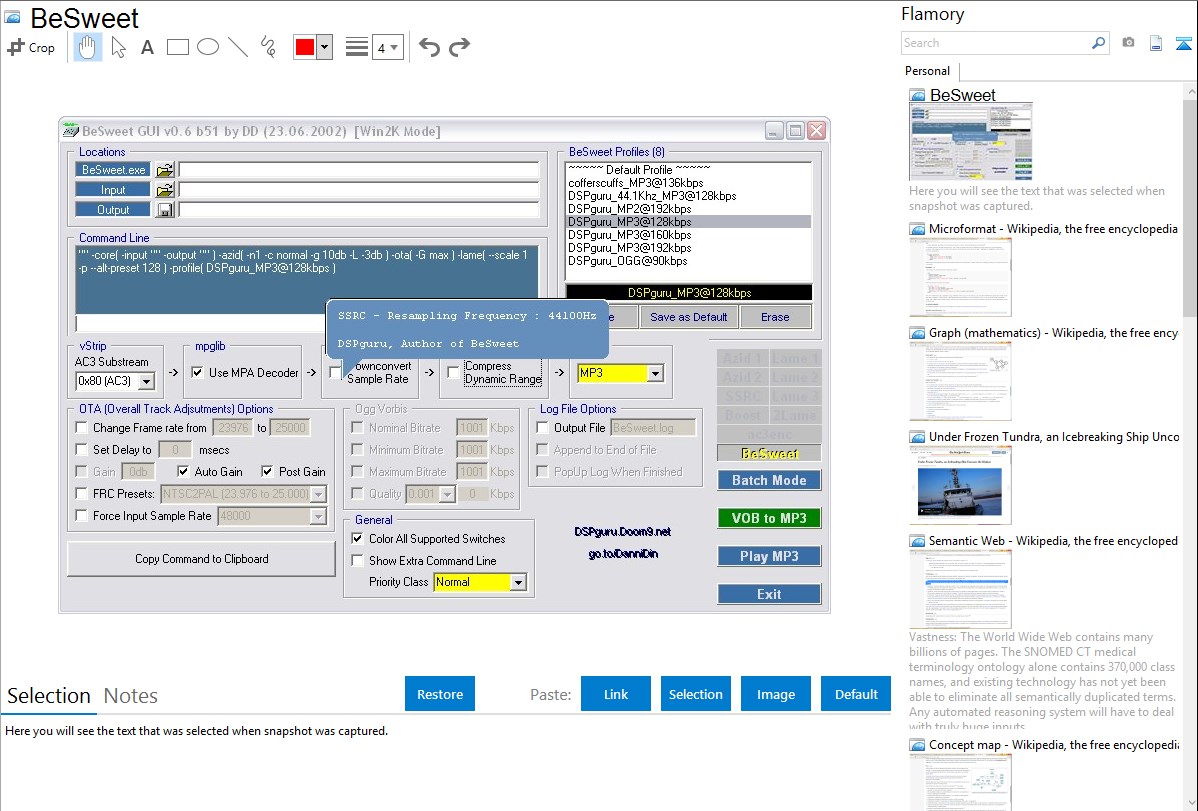The width and height of the screenshot is (1198, 811).
Task: Open the BeSweet snapshot thumbnail
Action: point(970,142)
